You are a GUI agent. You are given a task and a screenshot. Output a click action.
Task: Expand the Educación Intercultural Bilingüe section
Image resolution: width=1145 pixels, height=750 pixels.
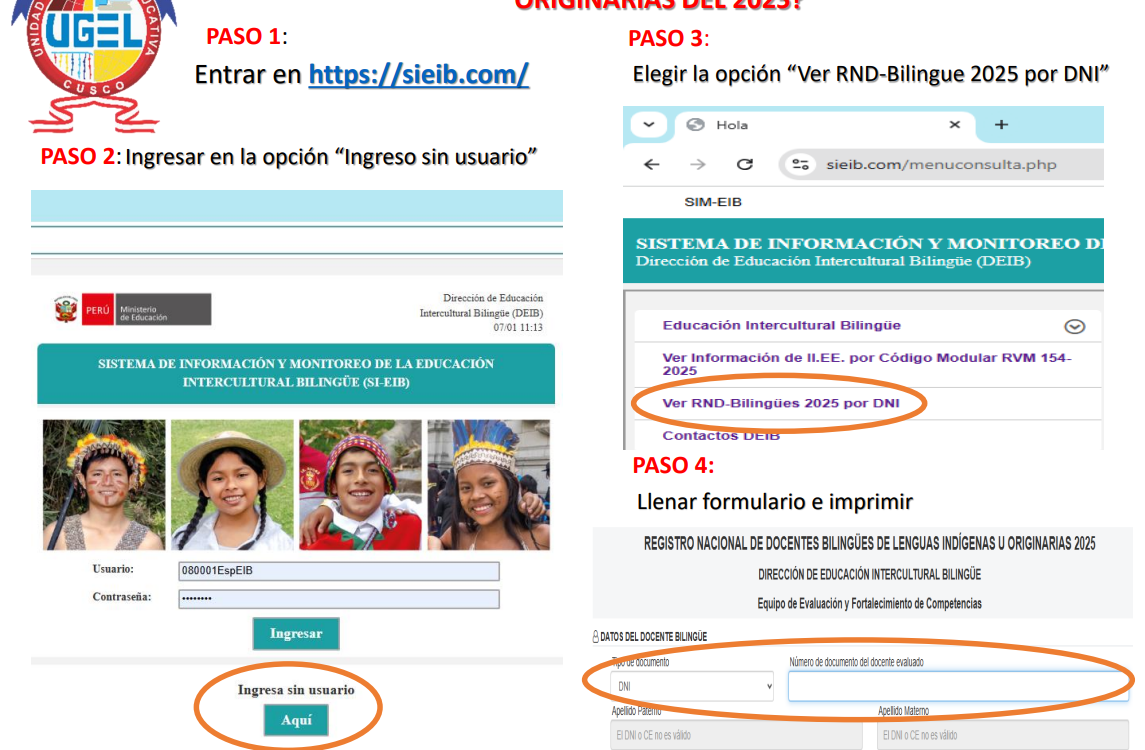coord(1074,326)
